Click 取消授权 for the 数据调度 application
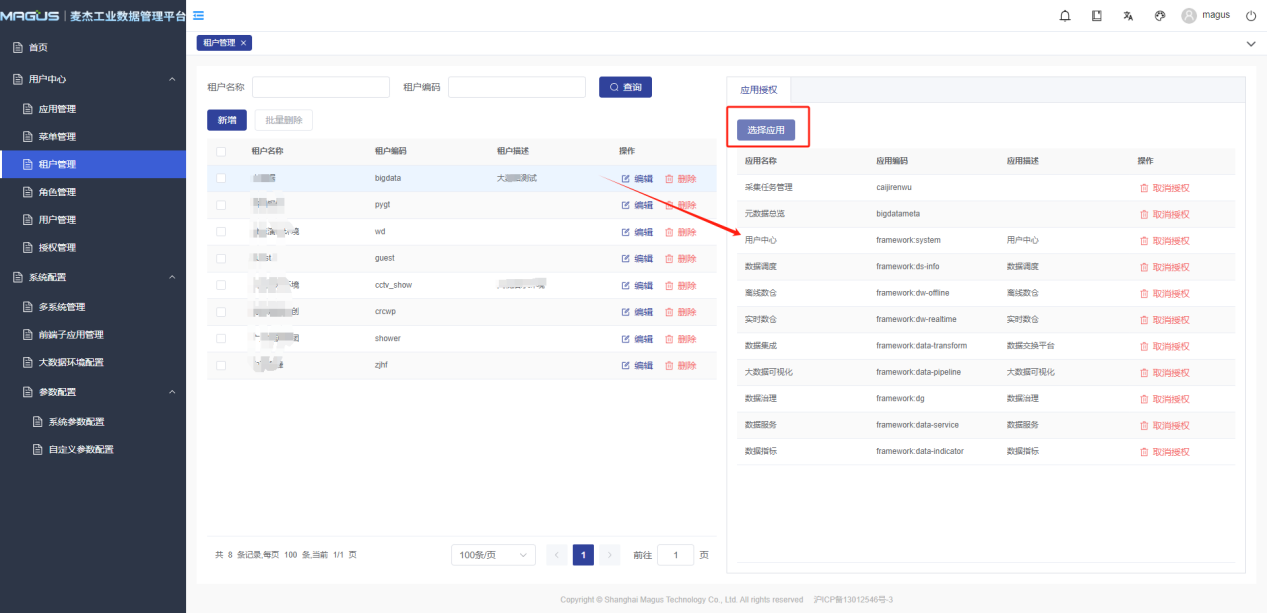 pos(1164,268)
